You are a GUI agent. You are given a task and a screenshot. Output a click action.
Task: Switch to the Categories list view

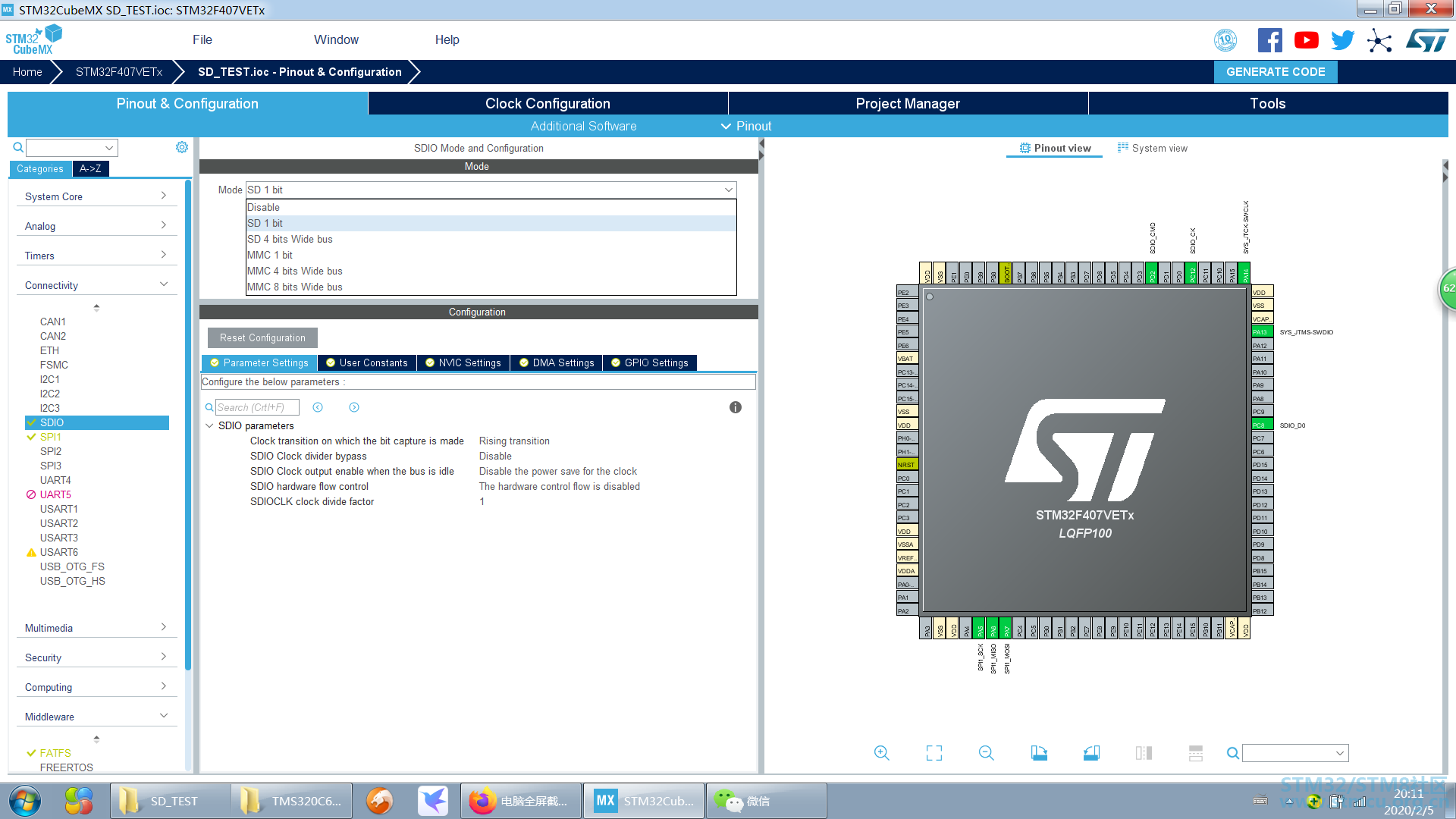click(40, 169)
